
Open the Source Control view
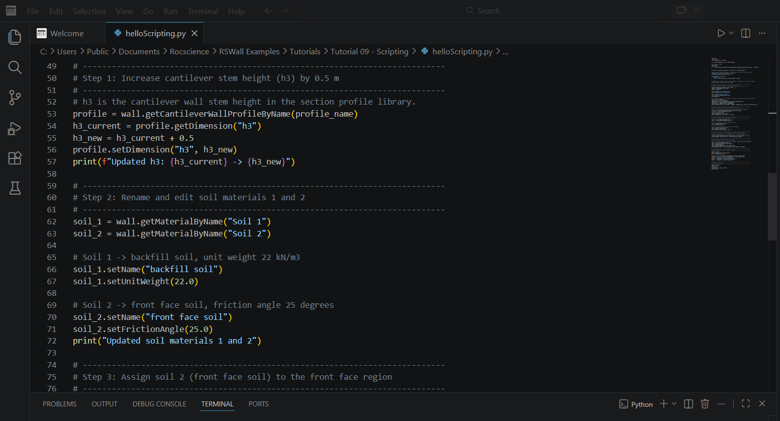pyautogui.click(x=15, y=98)
